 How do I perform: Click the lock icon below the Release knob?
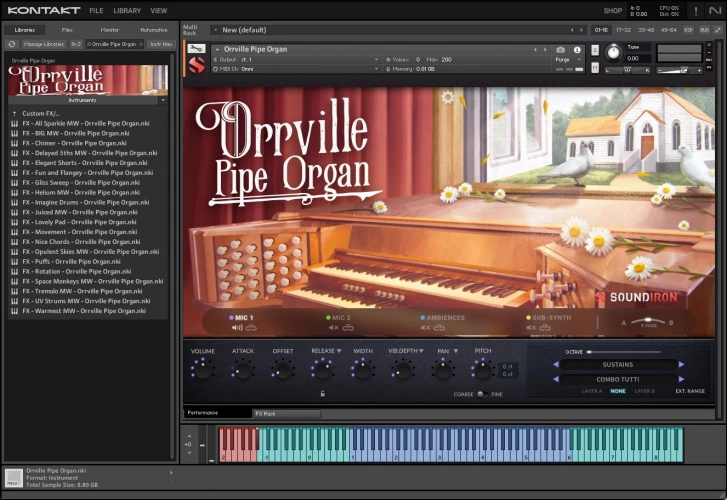[x=322, y=393]
